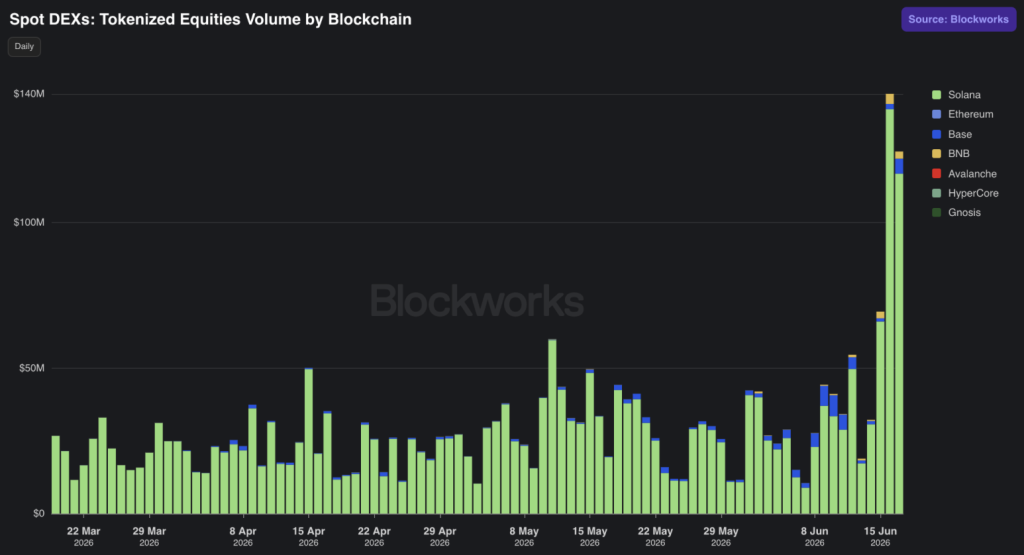Click the HyperCore legend swatch
This screenshot has height=555, width=1024.
[x=936, y=193]
